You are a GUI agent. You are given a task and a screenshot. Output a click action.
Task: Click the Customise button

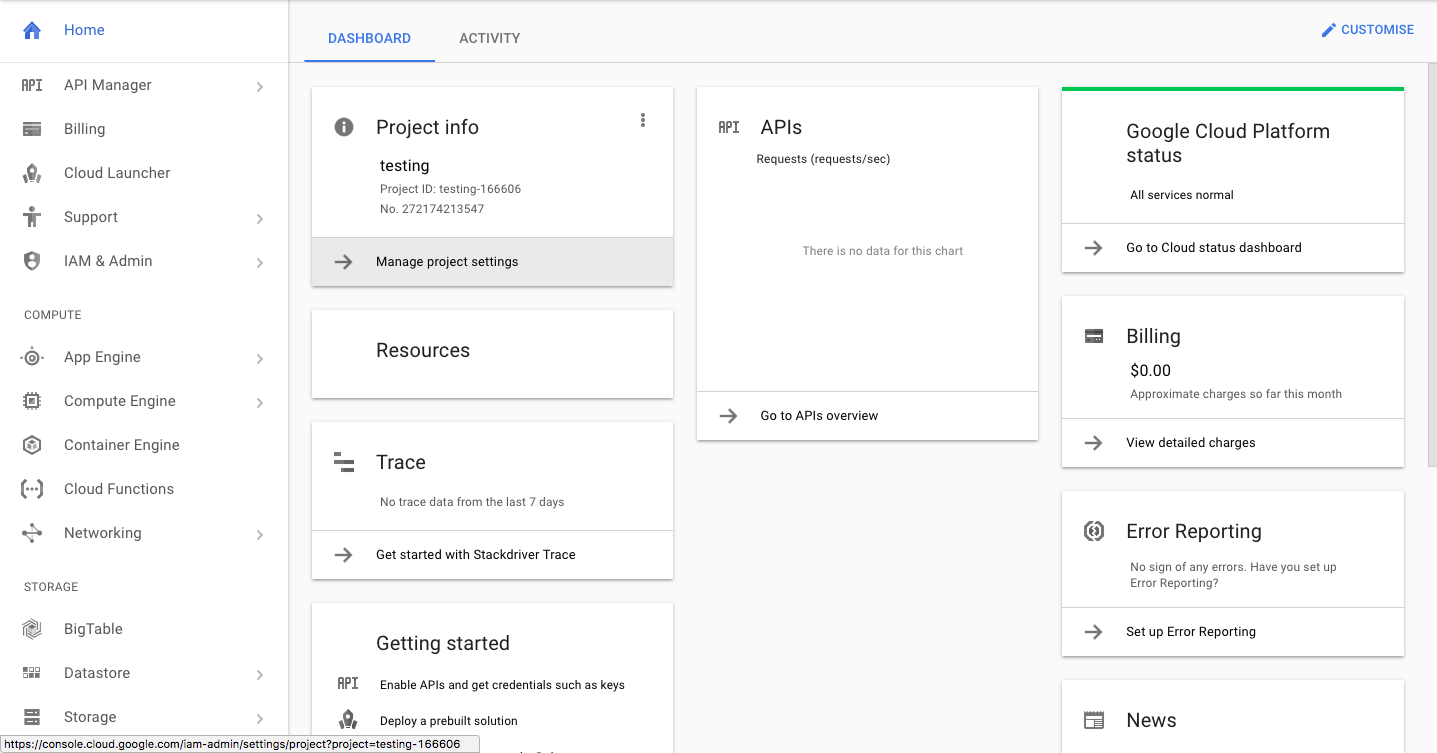point(1367,30)
